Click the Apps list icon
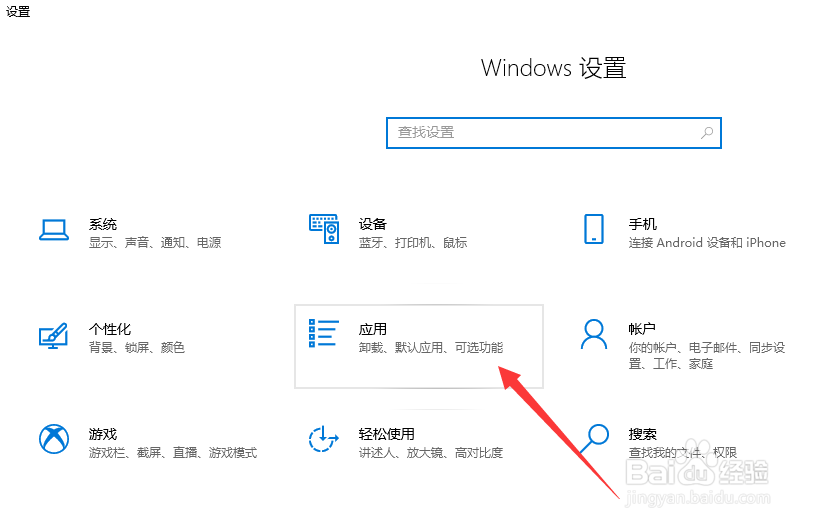Screen dimensions: 815x526 click(324, 333)
